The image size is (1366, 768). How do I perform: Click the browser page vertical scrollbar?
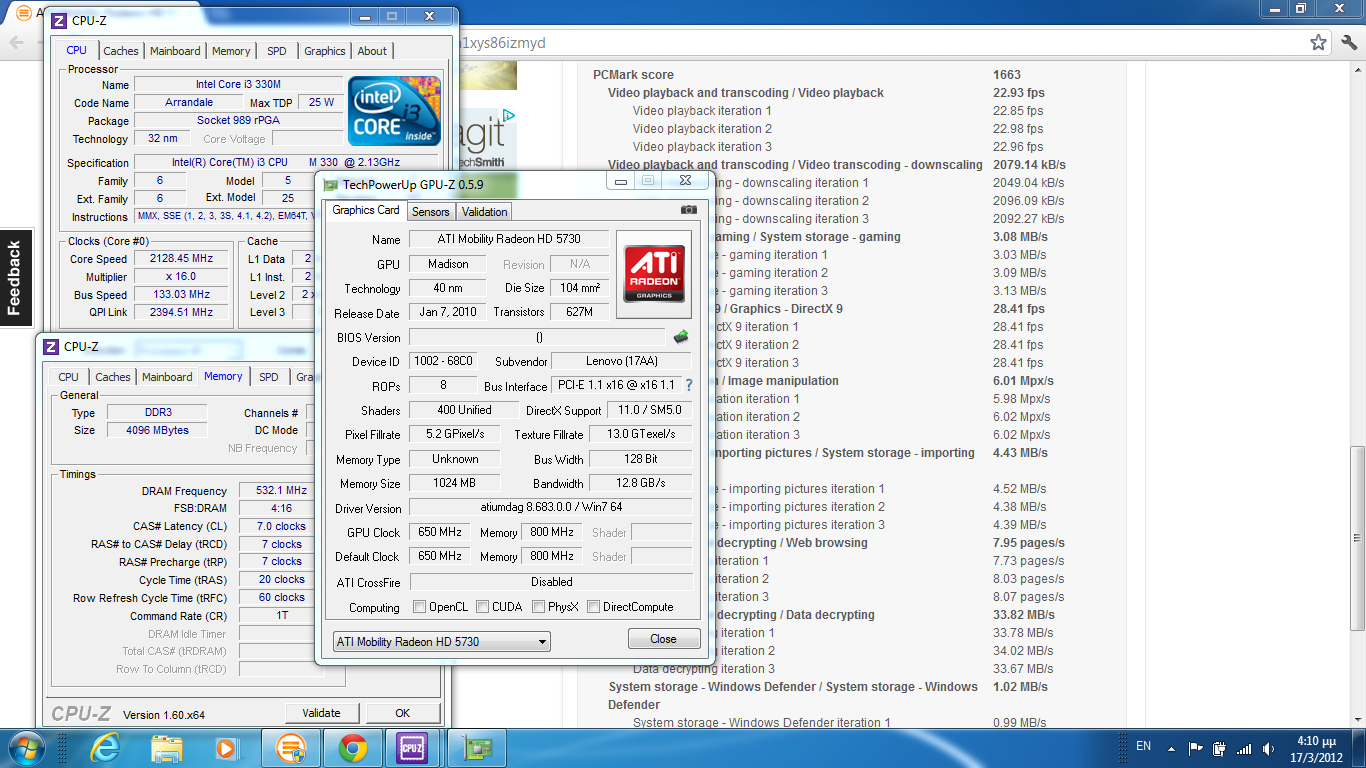1357,539
